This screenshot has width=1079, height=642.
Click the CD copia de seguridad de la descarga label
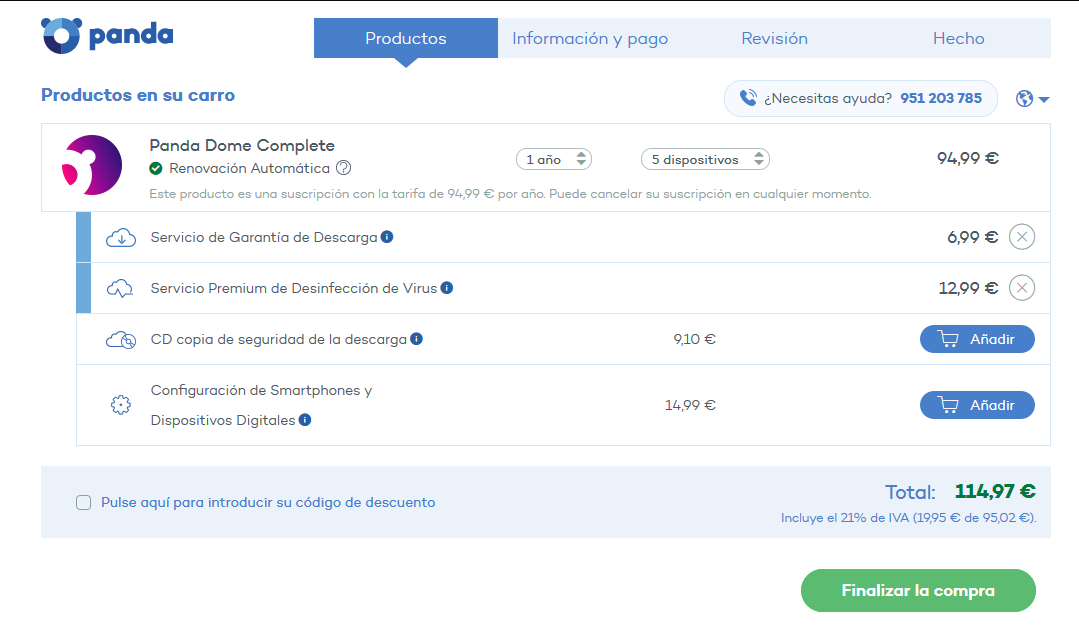[279, 339]
